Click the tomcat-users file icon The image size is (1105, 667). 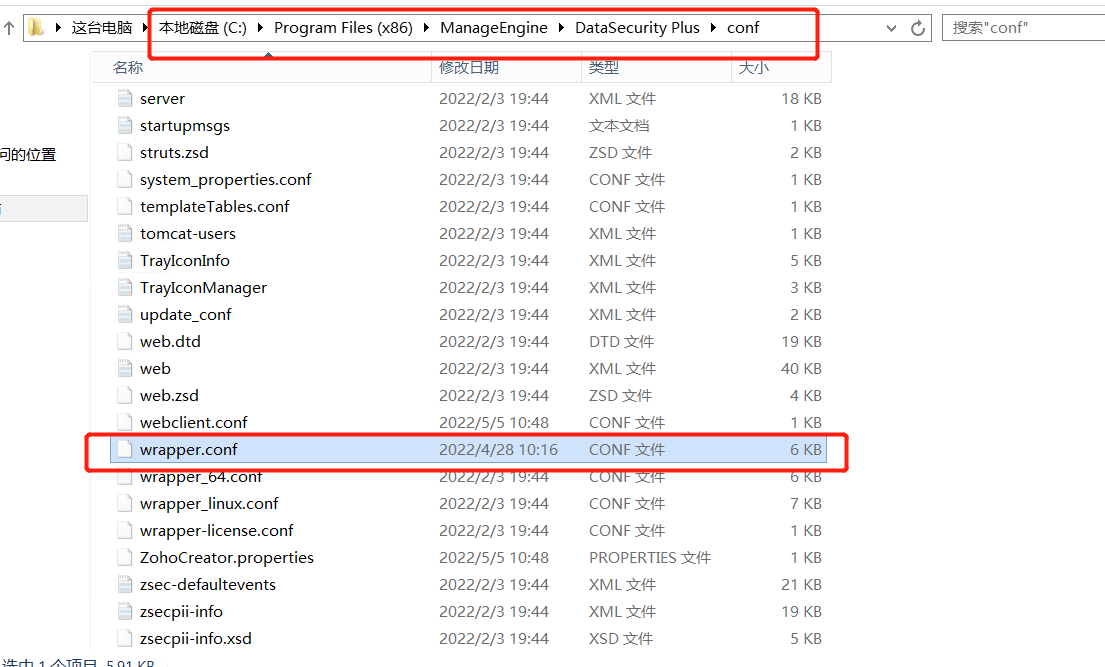click(125, 233)
